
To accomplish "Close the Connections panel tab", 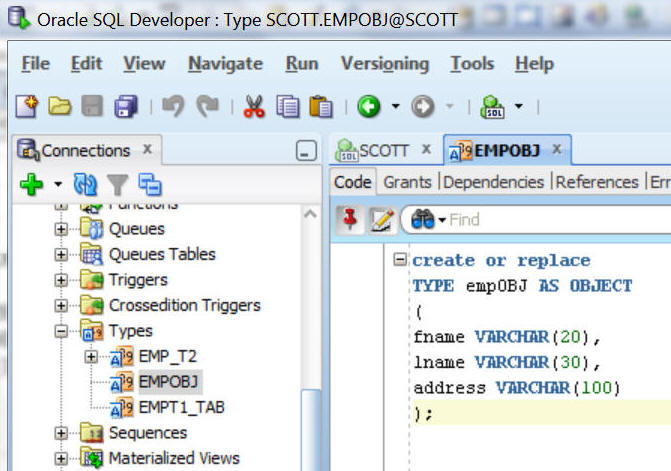I will coord(147,149).
